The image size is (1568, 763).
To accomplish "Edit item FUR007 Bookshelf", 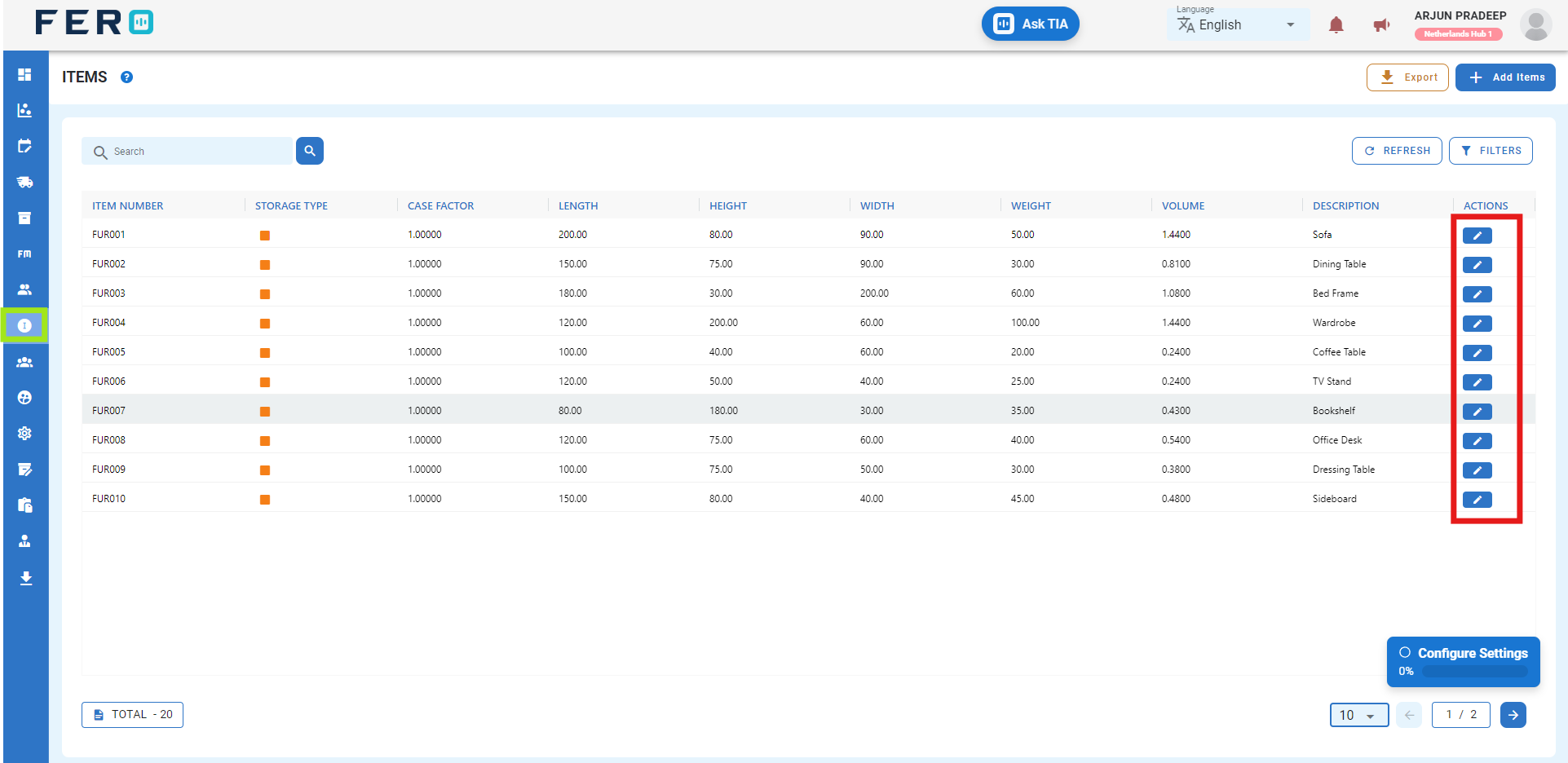I will tap(1477, 412).
